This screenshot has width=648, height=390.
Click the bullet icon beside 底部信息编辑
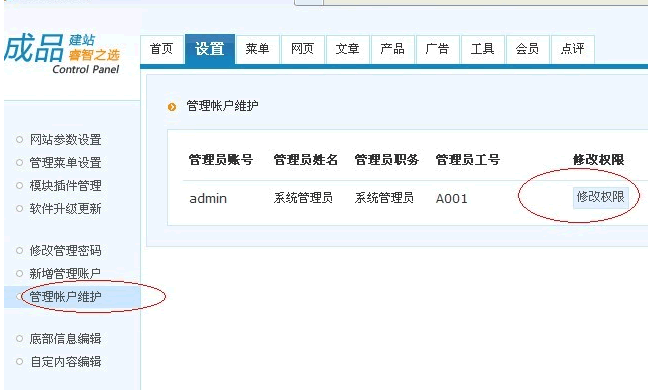[19, 339]
